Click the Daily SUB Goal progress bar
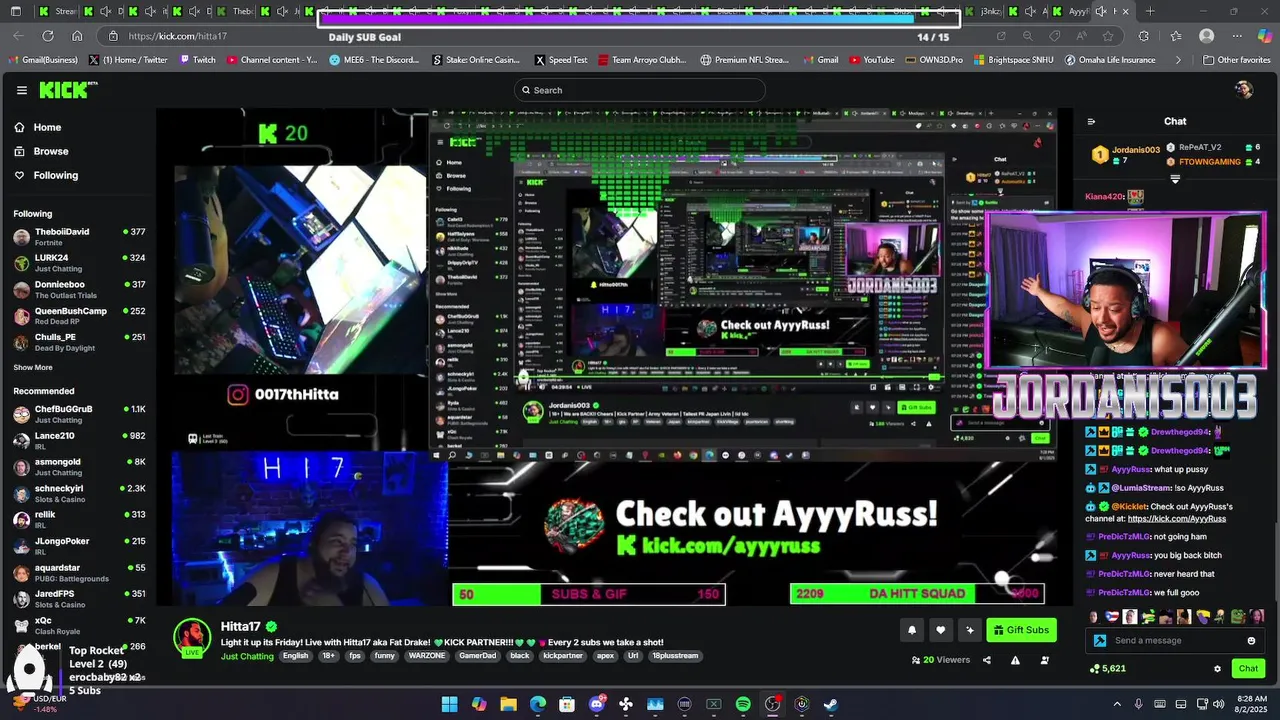This screenshot has height=720, width=1280. [x=639, y=18]
